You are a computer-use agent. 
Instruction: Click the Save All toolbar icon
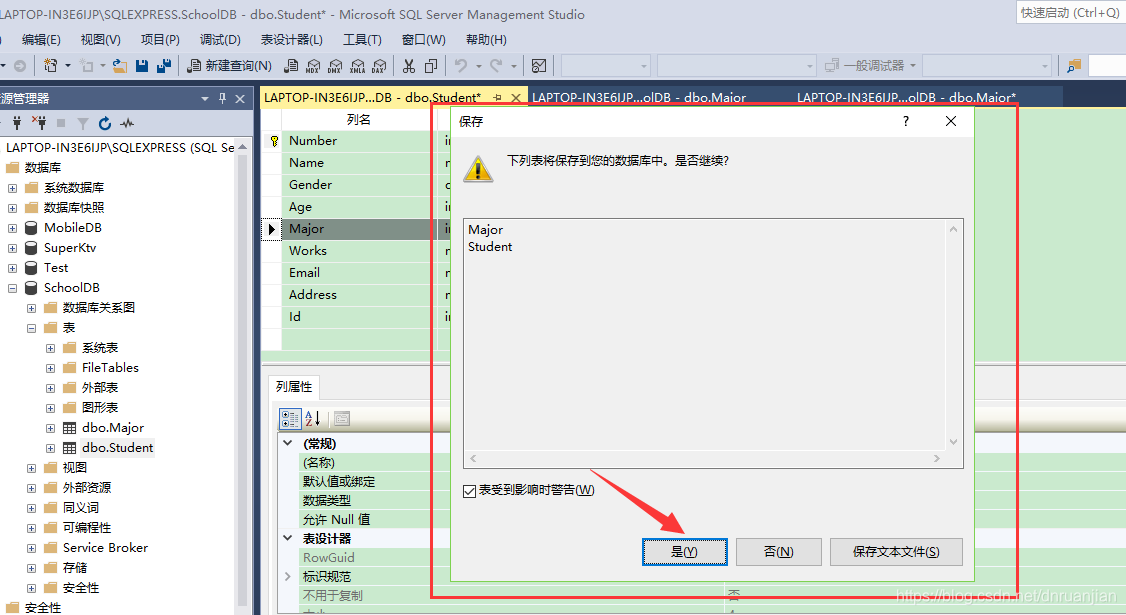[x=164, y=65]
